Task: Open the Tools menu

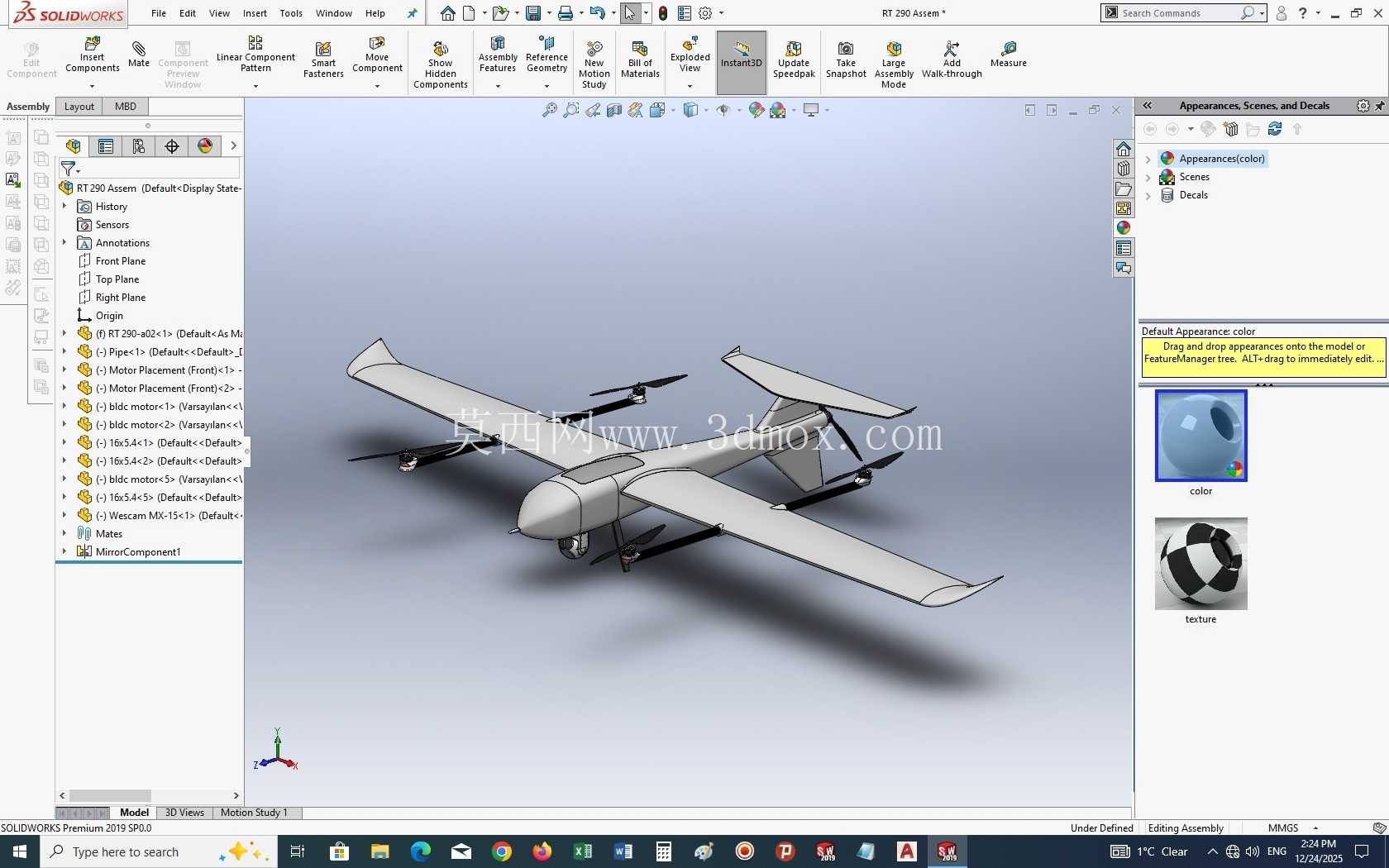Action: click(291, 13)
